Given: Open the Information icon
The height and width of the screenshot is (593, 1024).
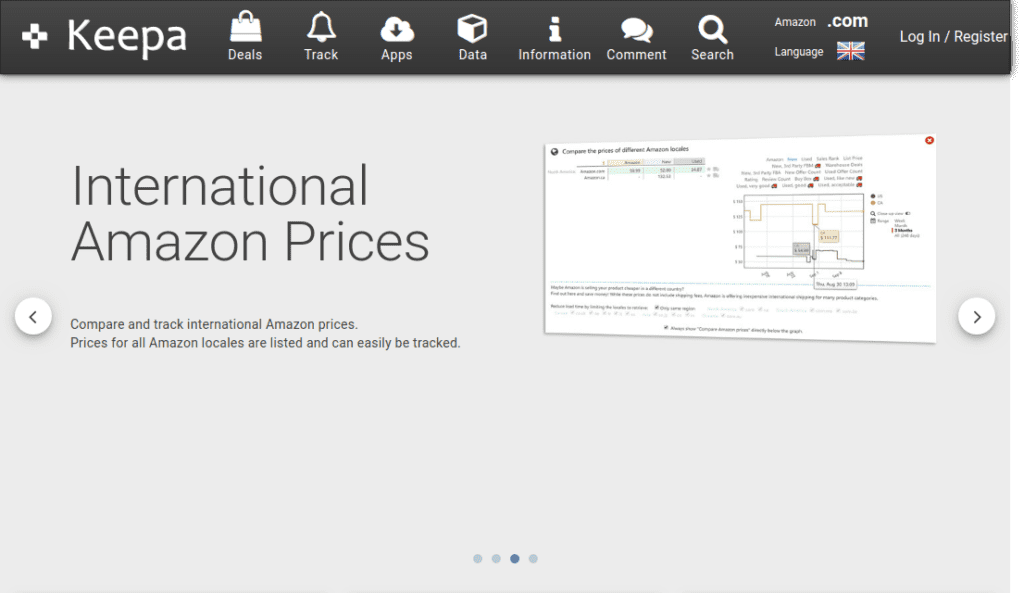Looking at the screenshot, I should coord(554,28).
